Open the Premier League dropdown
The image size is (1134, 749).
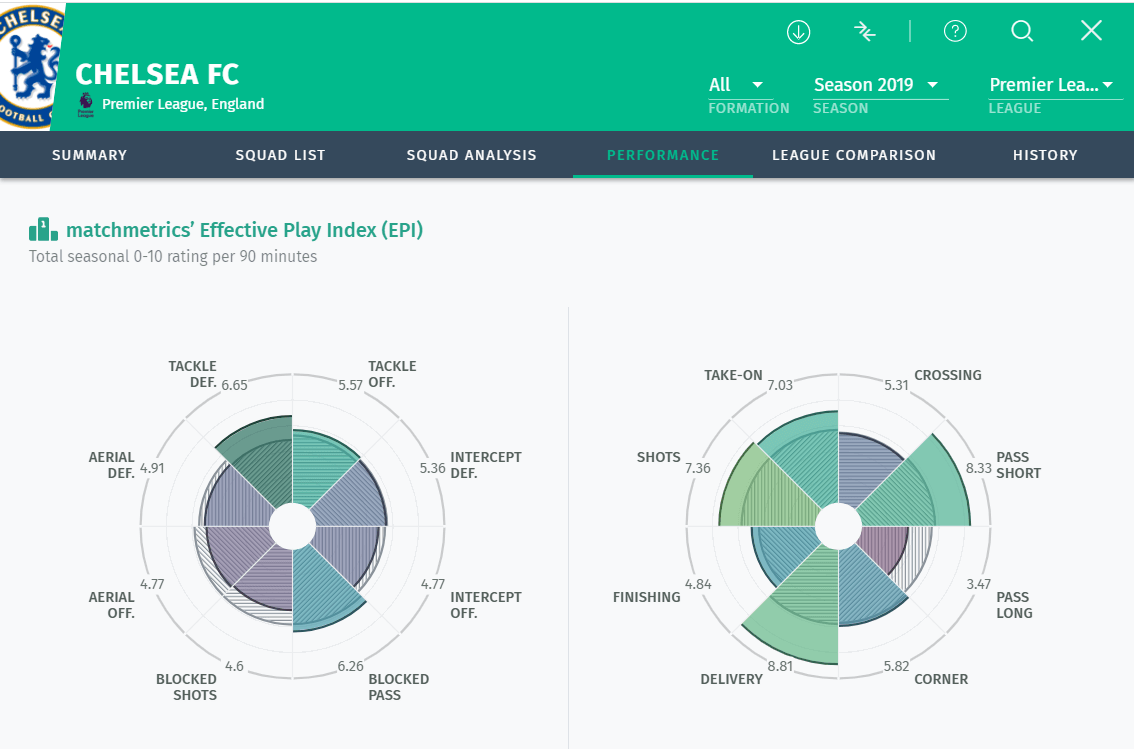(x=1054, y=85)
